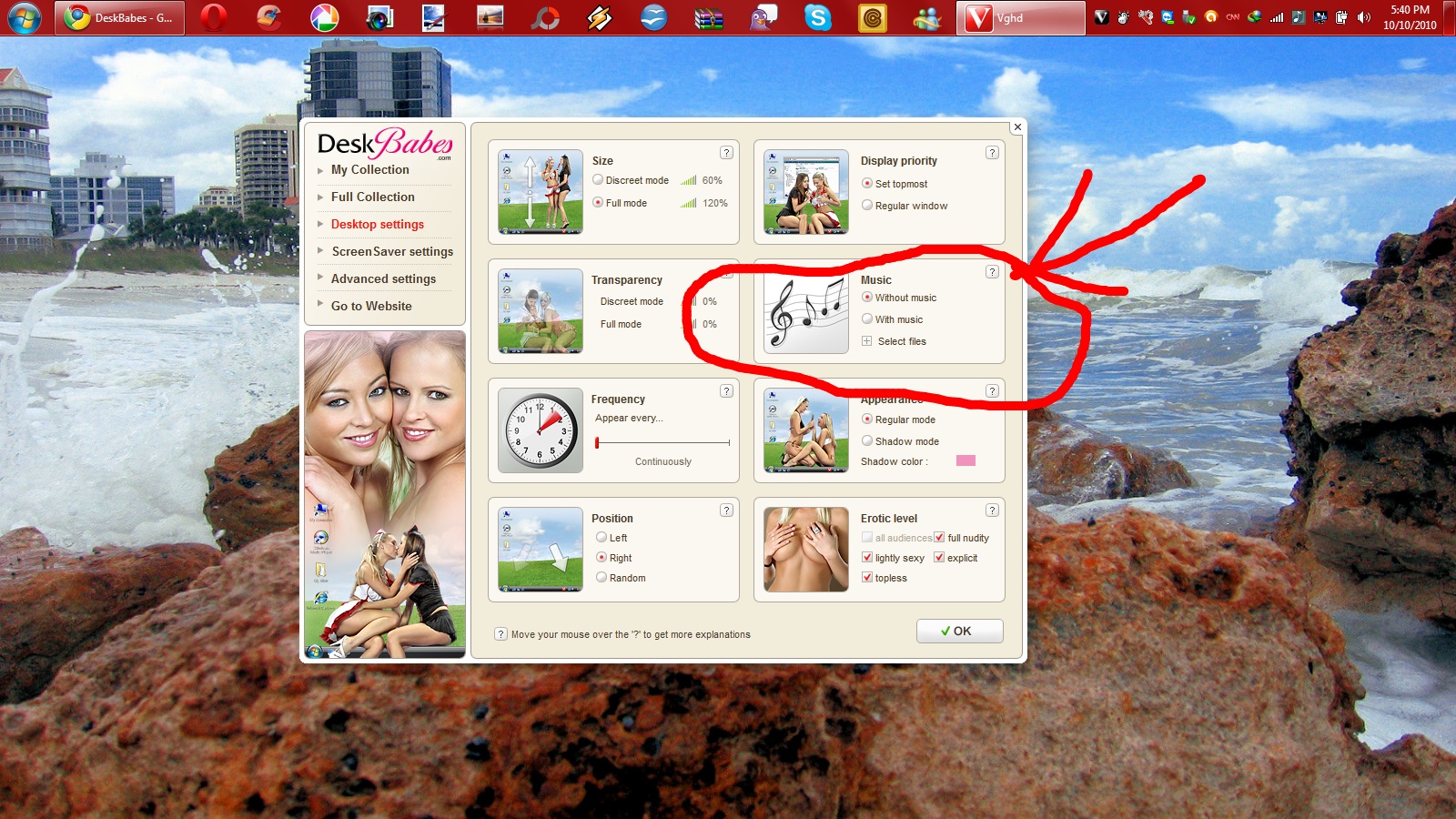Screen dimensions: 1456x819
Task: Uncheck the topless checkbox
Action: (x=867, y=578)
